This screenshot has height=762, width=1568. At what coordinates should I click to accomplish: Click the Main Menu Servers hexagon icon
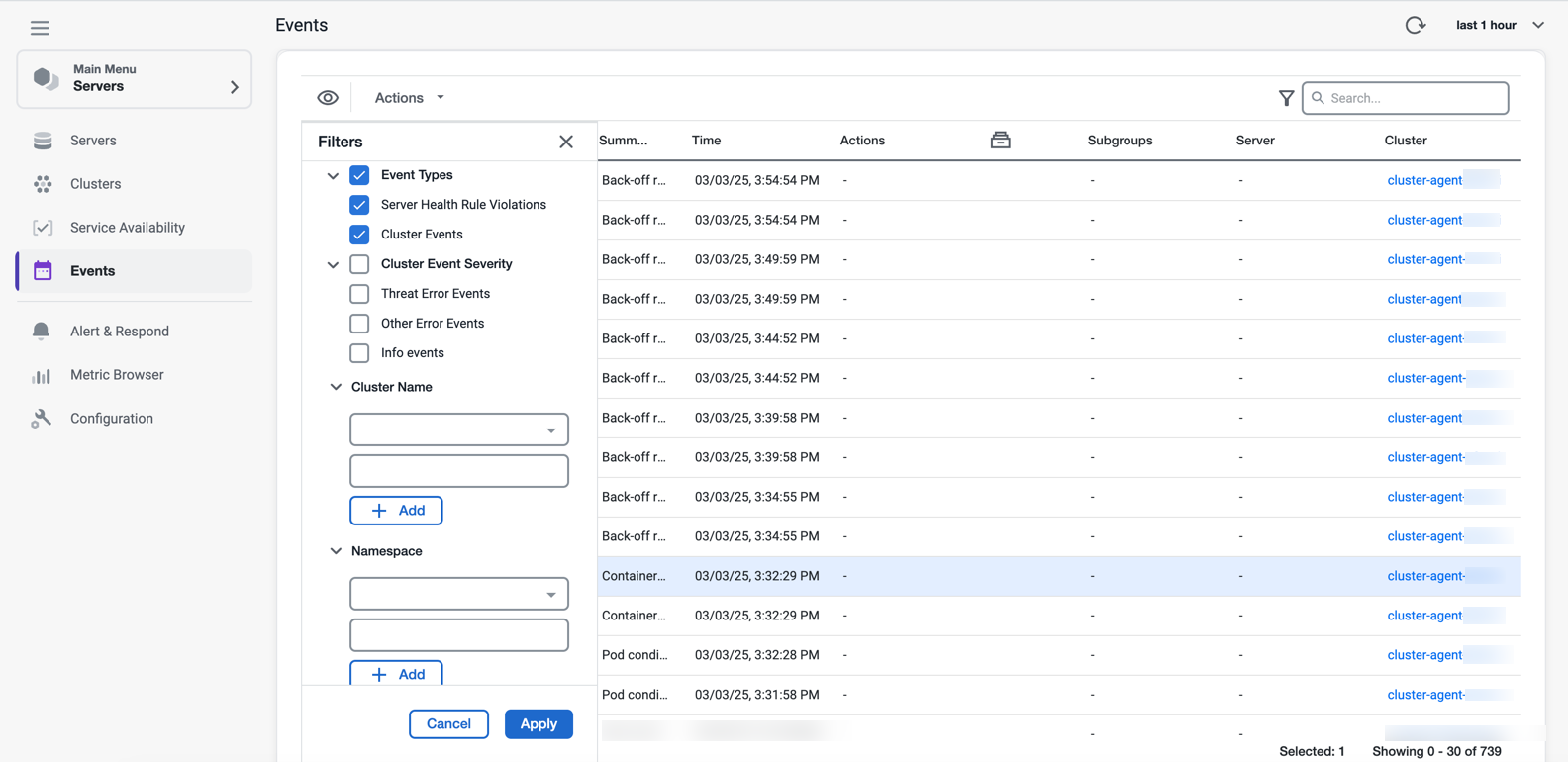46,78
